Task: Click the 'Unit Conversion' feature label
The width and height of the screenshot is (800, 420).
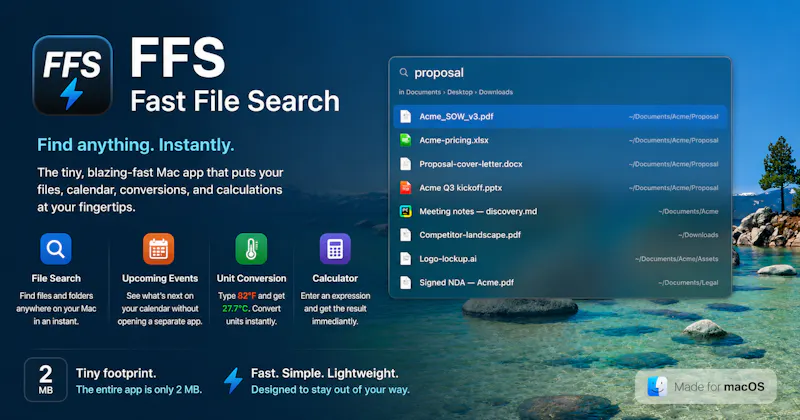Action: [x=251, y=278]
